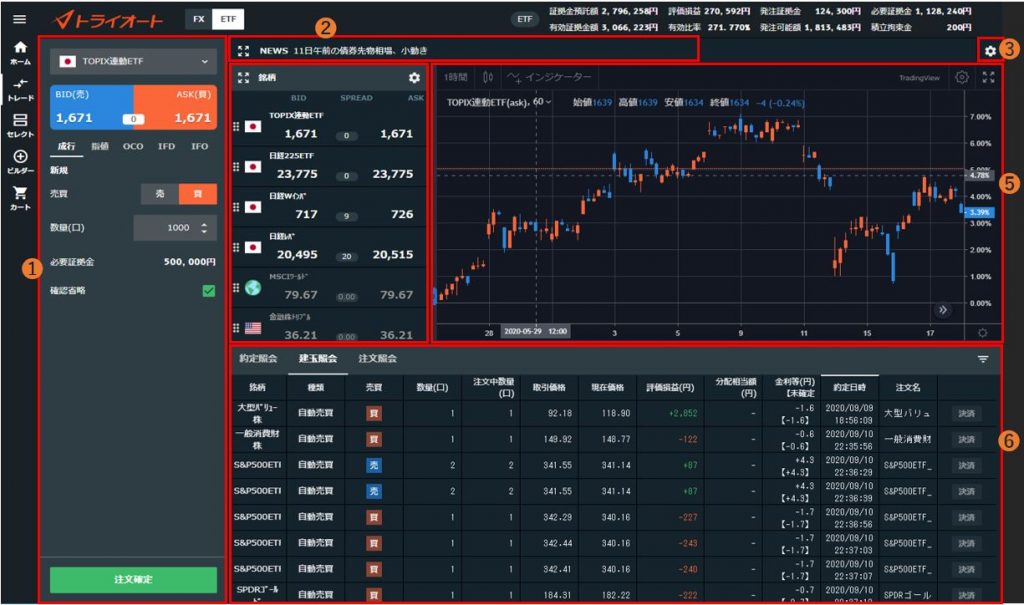Expand the instrument list panel icon

click(x=244, y=78)
